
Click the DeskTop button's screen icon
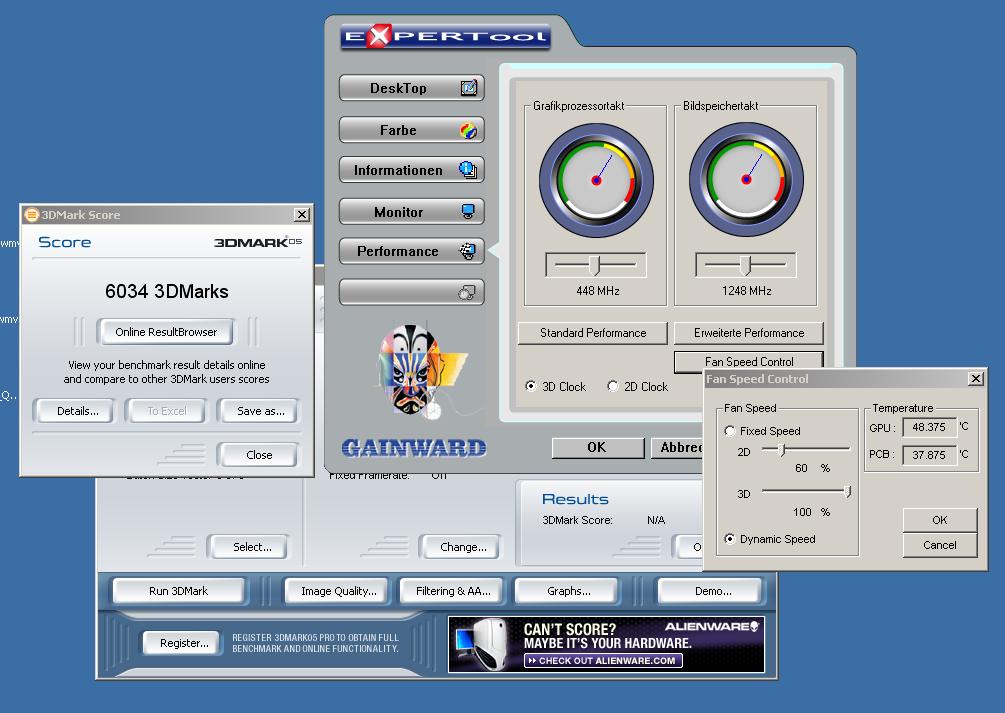(x=469, y=88)
